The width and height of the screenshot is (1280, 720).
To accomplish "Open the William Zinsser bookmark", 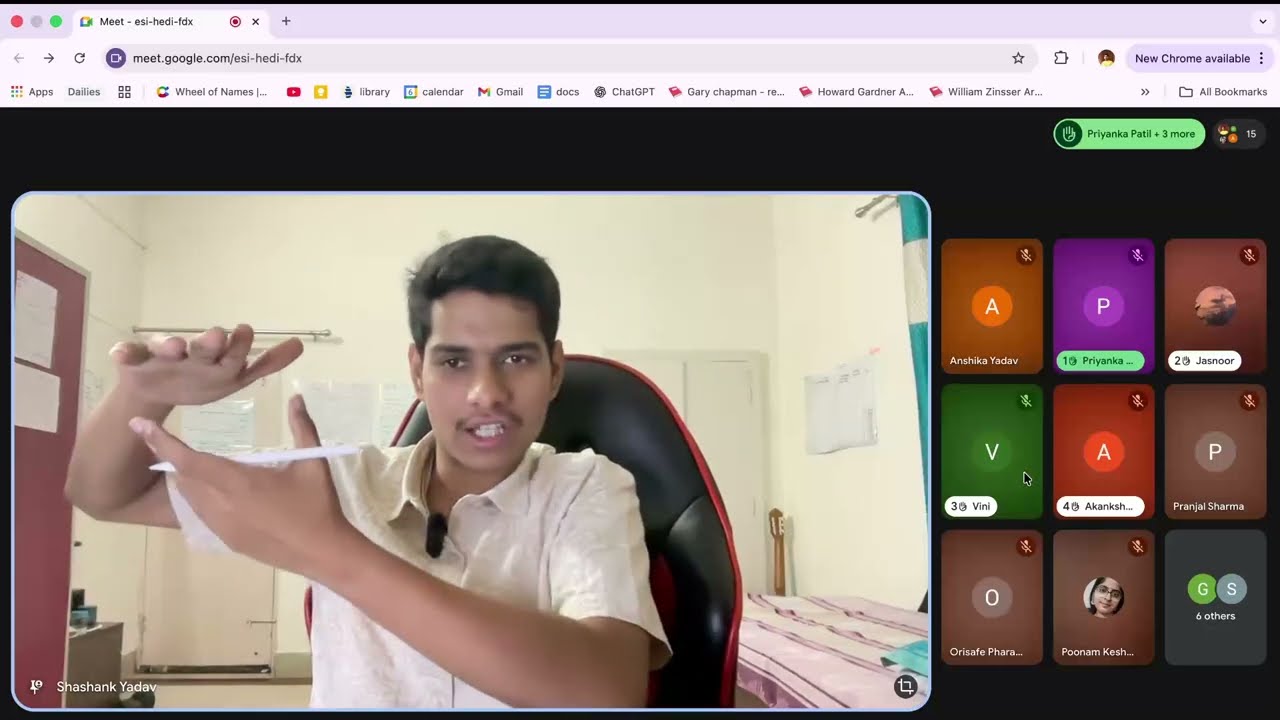I will [x=986, y=92].
